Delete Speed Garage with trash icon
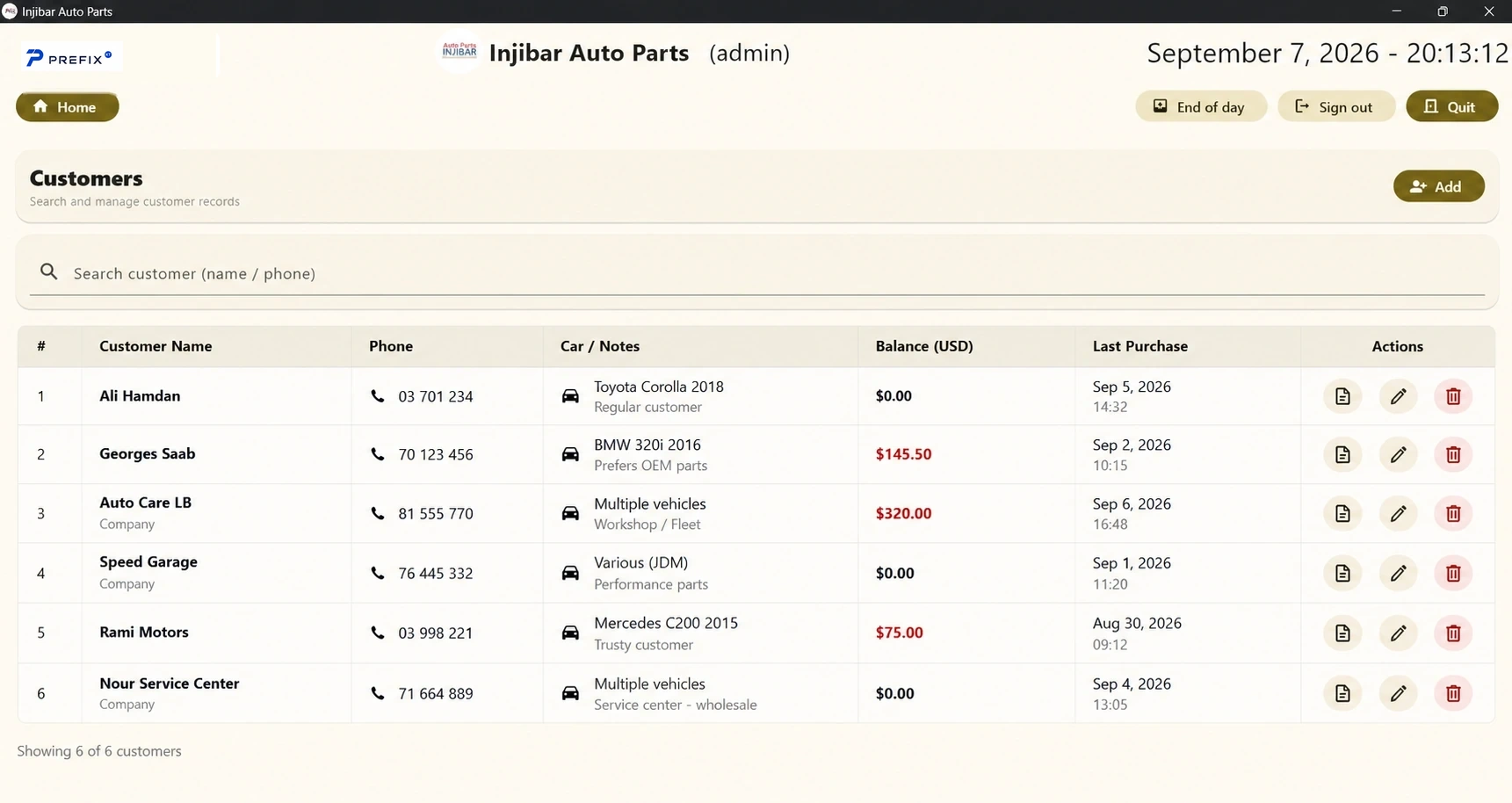 (x=1453, y=573)
